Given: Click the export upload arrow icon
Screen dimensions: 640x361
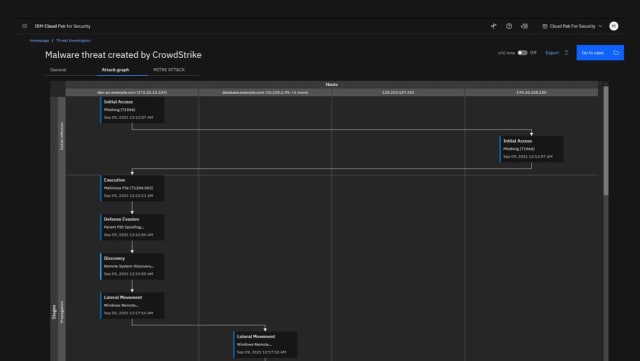Looking at the screenshot, I should tap(566, 53).
